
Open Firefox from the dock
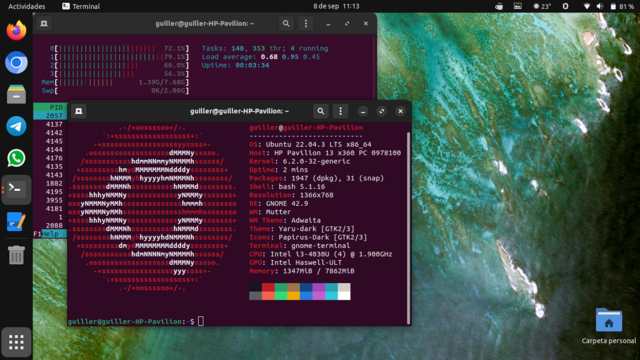[16, 31]
